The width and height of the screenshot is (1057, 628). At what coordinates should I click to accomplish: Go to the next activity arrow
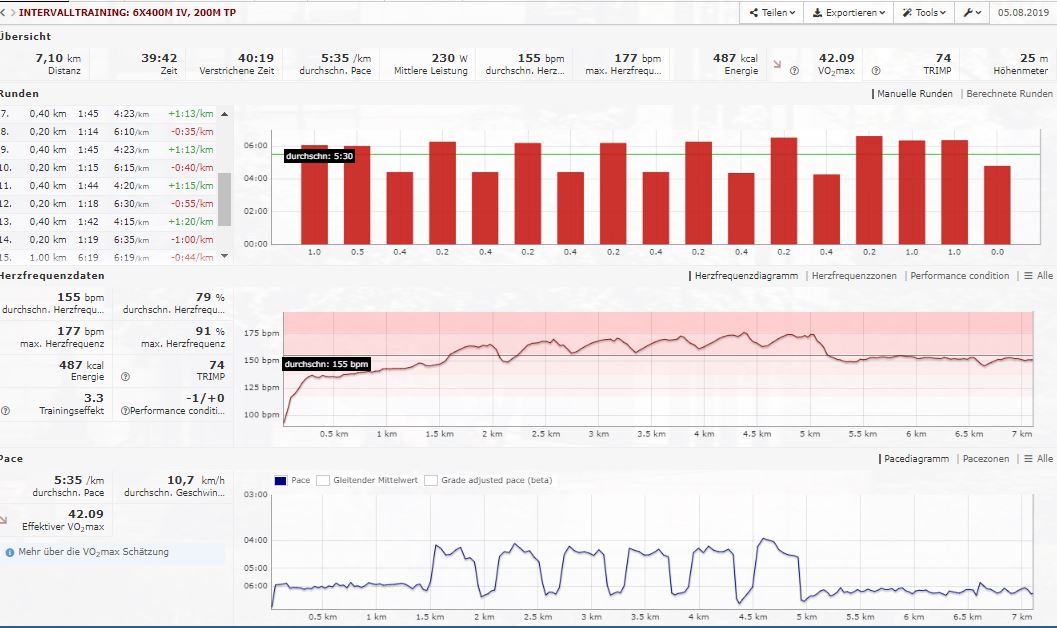(x=12, y=12)
